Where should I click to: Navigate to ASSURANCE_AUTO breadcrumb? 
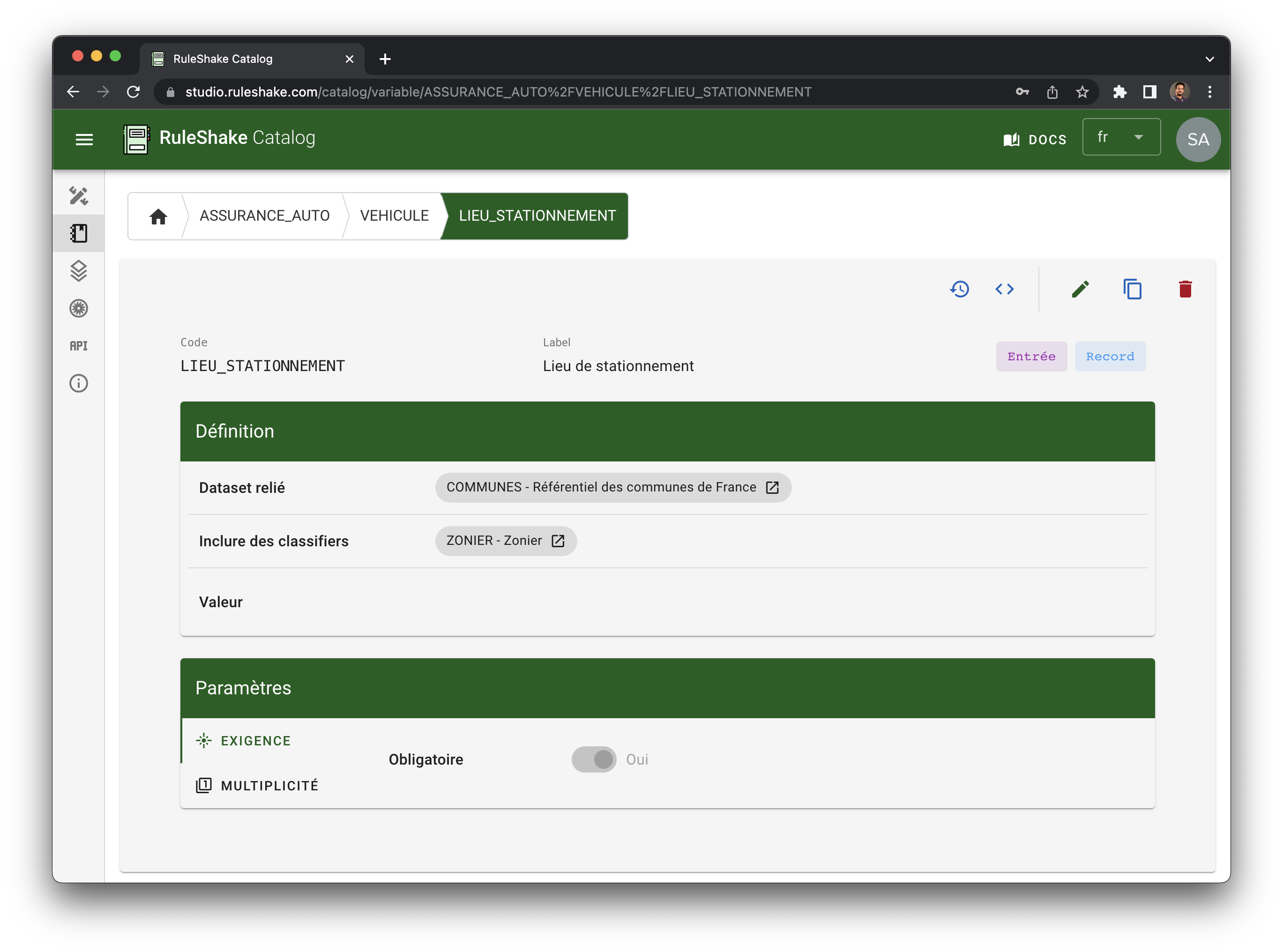pyautogui.click(x=265, y=216)
